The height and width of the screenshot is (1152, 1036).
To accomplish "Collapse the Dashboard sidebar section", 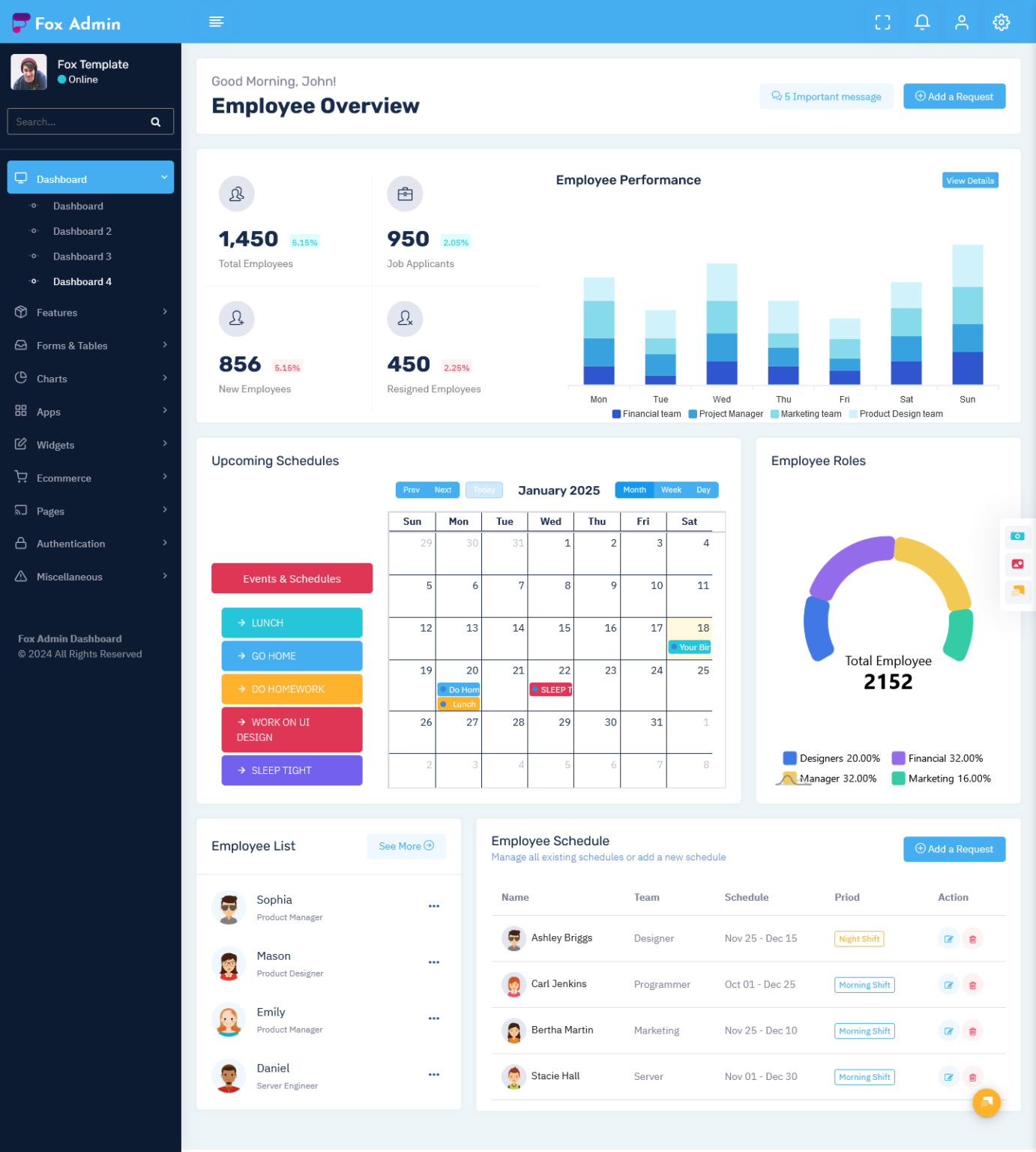I will 90,178.
